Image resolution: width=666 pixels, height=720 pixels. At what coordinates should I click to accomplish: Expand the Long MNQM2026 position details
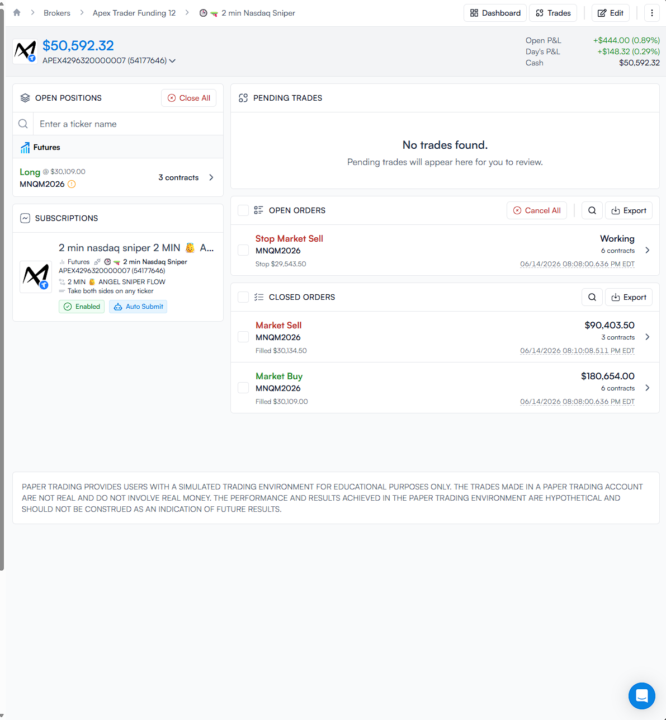pyautogui.click(x=211, y=177)
